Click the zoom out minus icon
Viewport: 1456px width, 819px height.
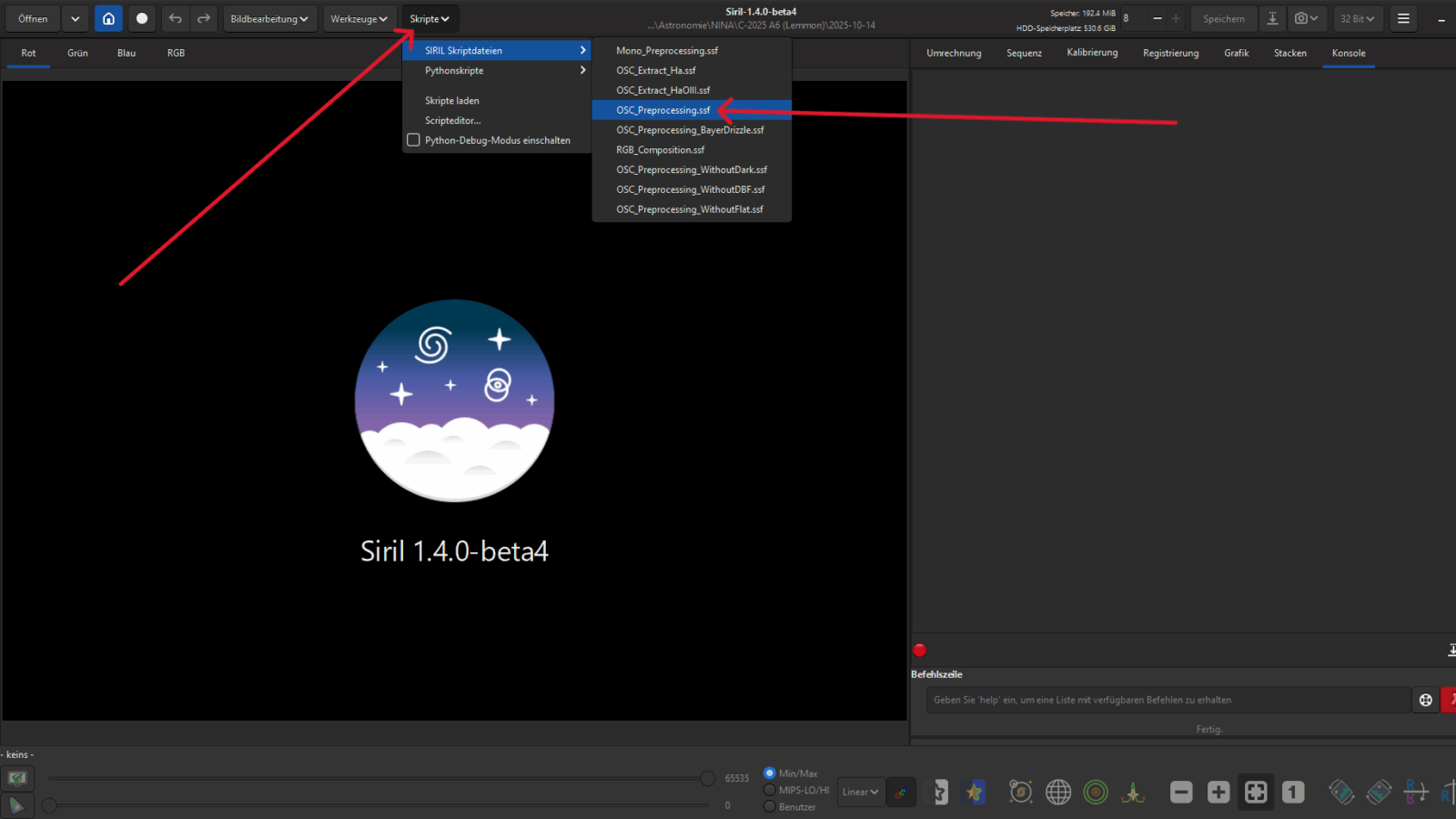[x=1181, y=793]
